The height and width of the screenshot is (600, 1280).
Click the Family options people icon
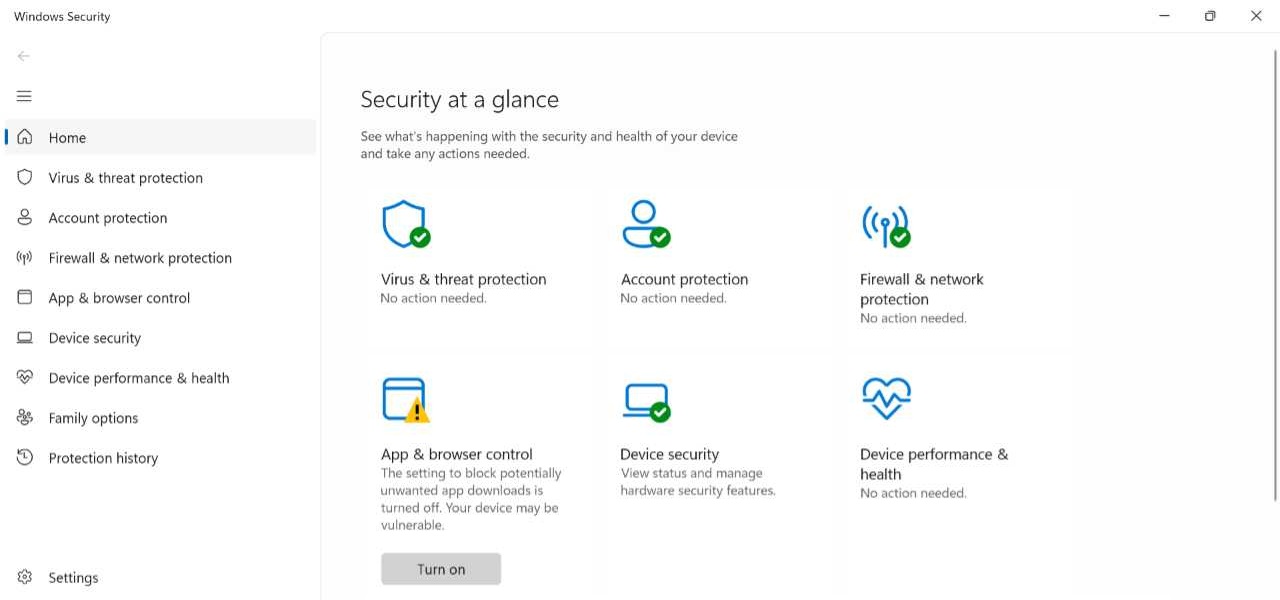click(x=25, y=418)
